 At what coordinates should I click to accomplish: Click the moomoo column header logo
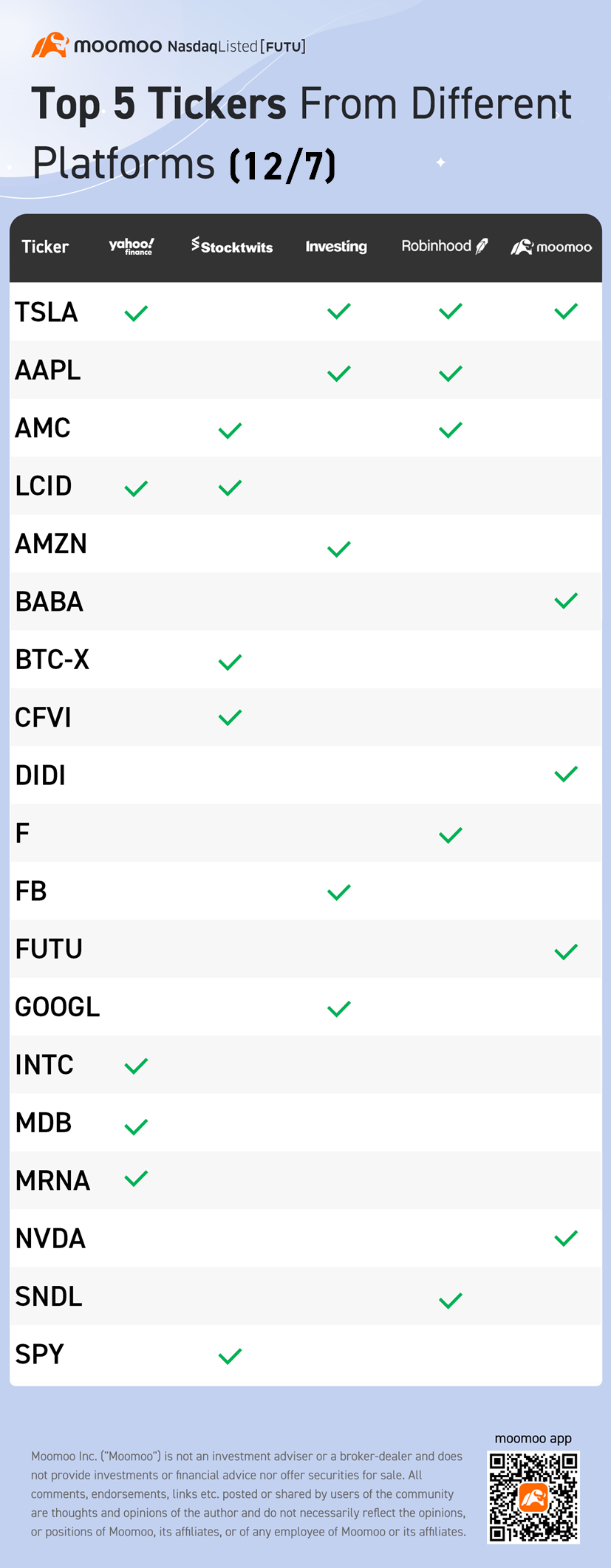pyautogui.click(x=551, y=247)
